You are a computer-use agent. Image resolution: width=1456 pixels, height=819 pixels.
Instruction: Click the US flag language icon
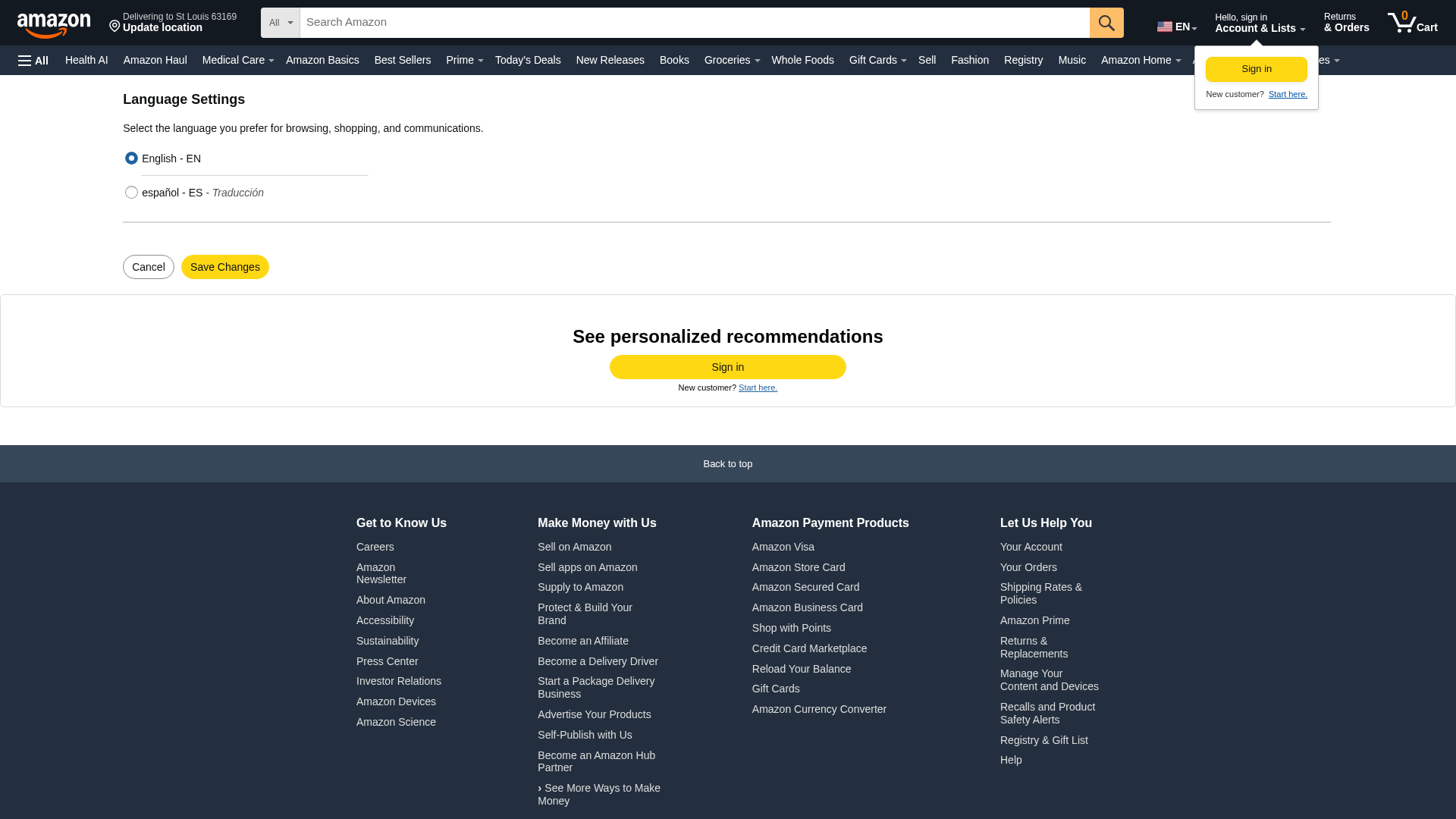pyautogui.click(x=1164, y=27)
